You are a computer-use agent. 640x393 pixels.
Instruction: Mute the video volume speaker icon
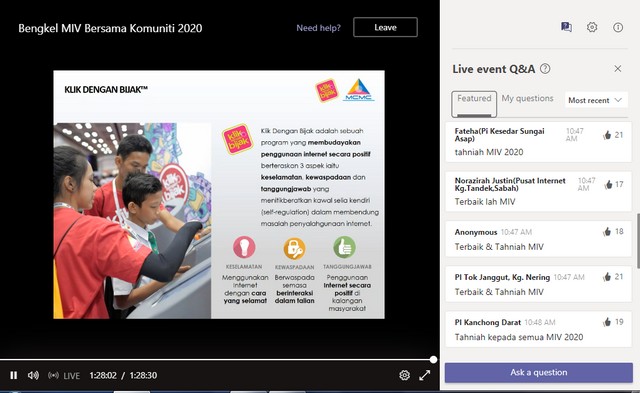pos(33,375)
